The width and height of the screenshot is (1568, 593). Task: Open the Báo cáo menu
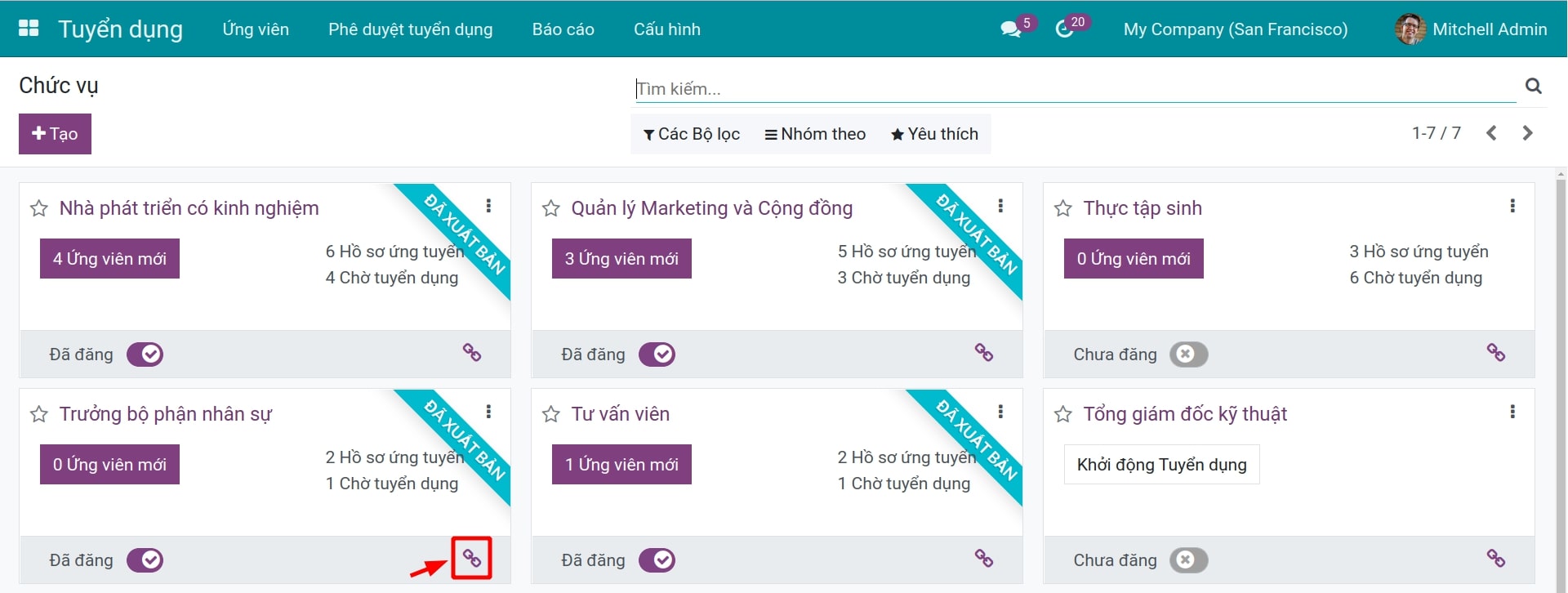tap(563, 29)
